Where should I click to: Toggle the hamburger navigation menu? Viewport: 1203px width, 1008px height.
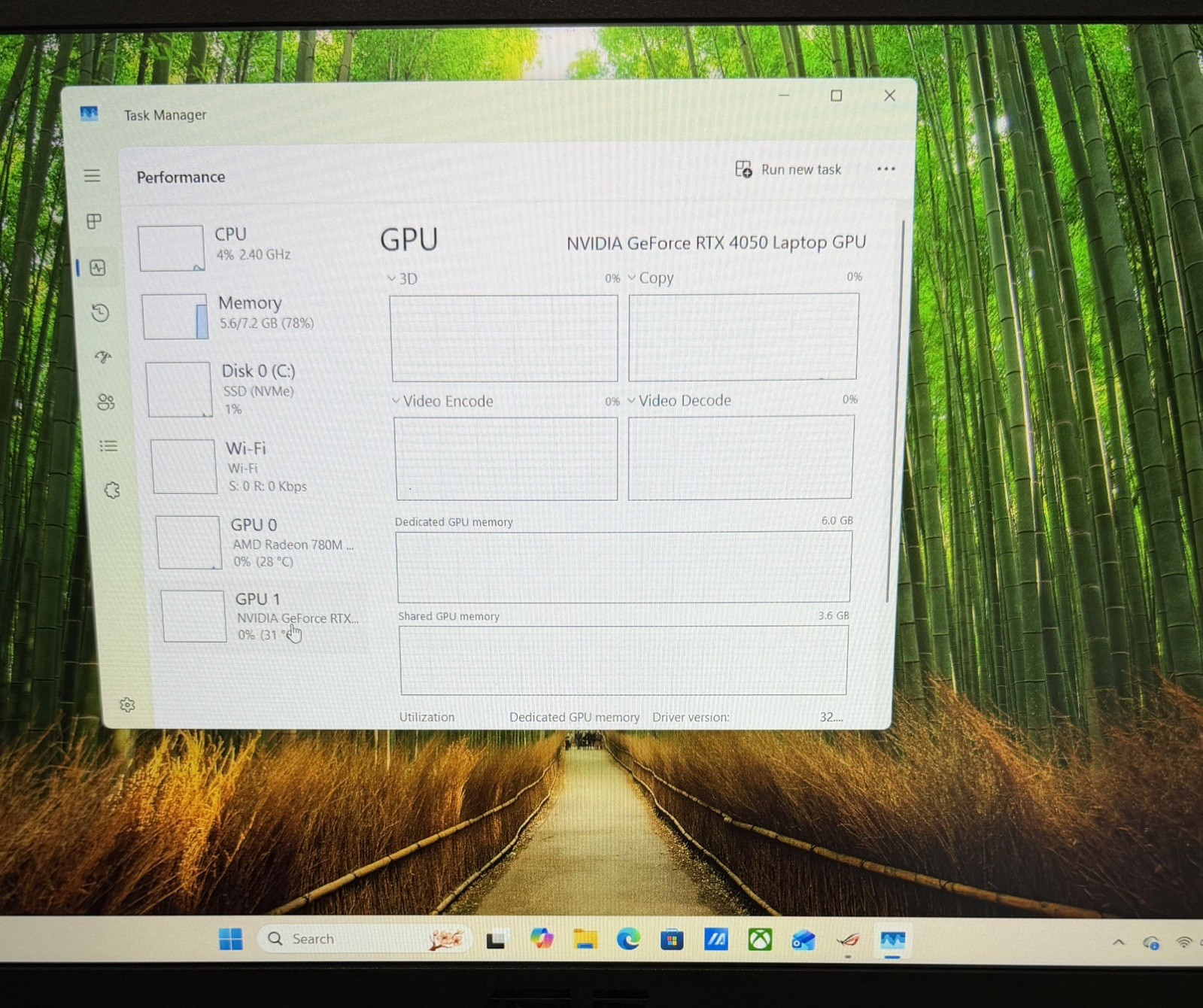92,175
